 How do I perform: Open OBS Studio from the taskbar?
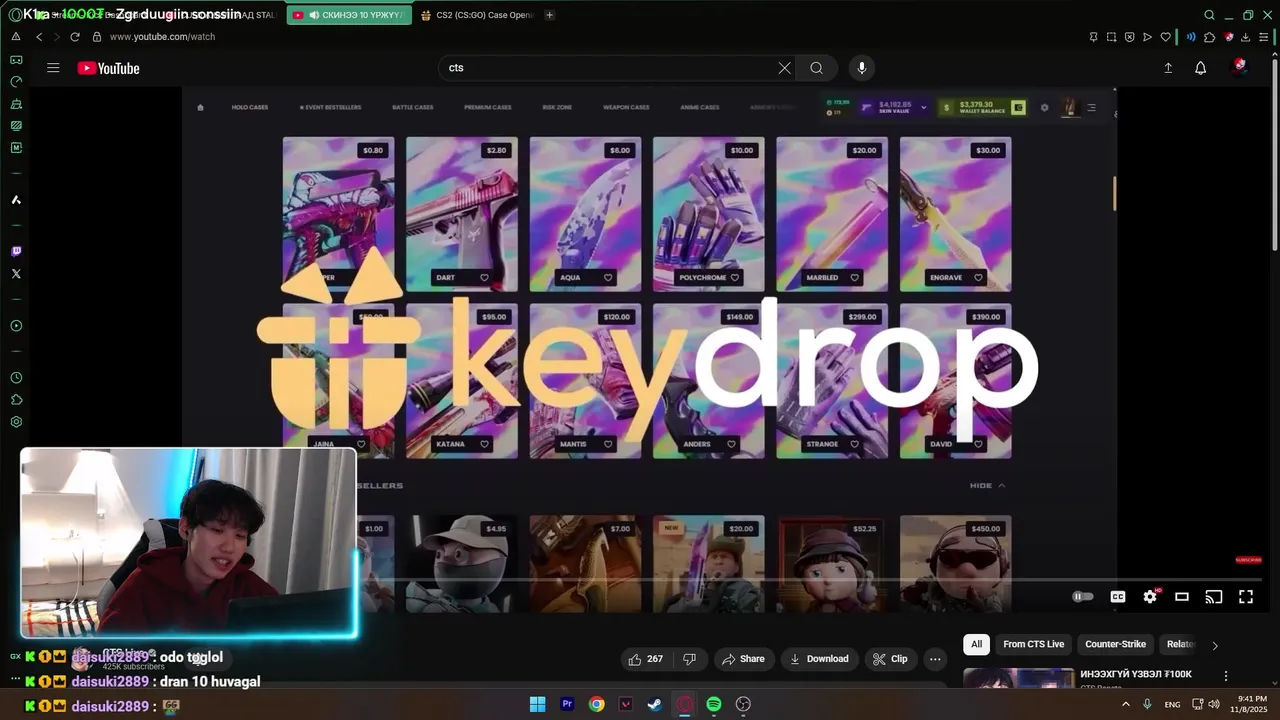tap(743, 704)
